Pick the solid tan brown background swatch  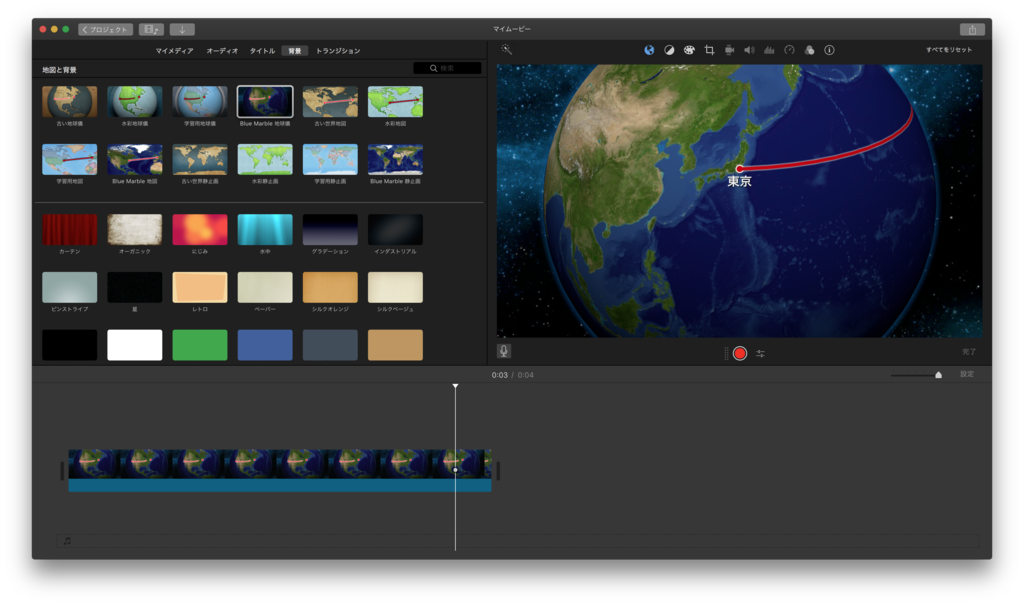pos(395,345)
